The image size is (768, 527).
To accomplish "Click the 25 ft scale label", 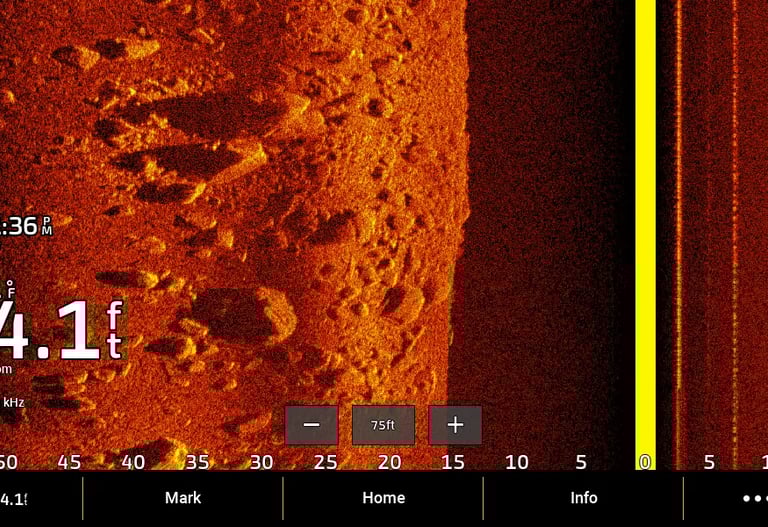I will (325, 462).
